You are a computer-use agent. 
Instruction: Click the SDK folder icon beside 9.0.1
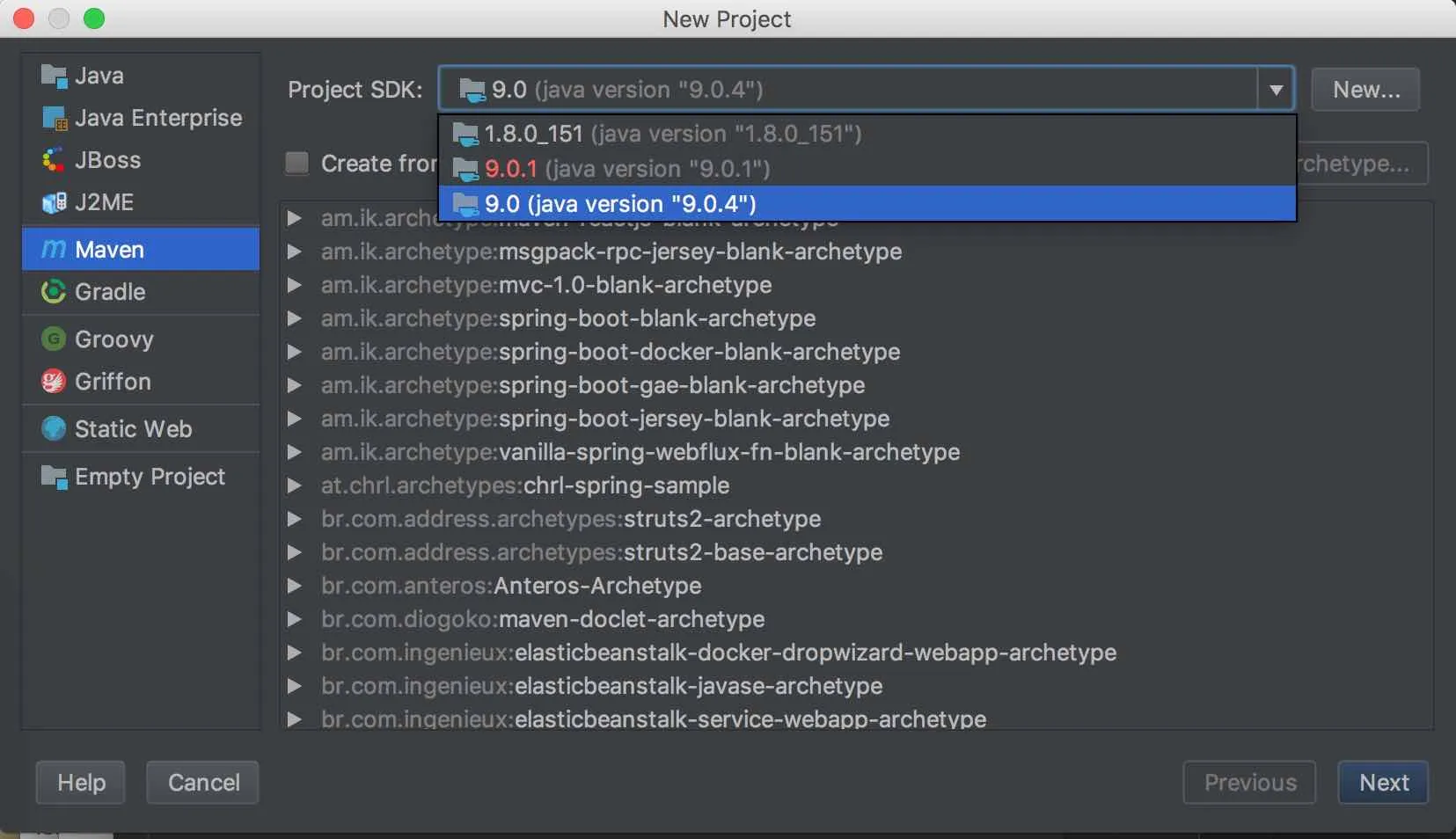[x=465, y=169]
